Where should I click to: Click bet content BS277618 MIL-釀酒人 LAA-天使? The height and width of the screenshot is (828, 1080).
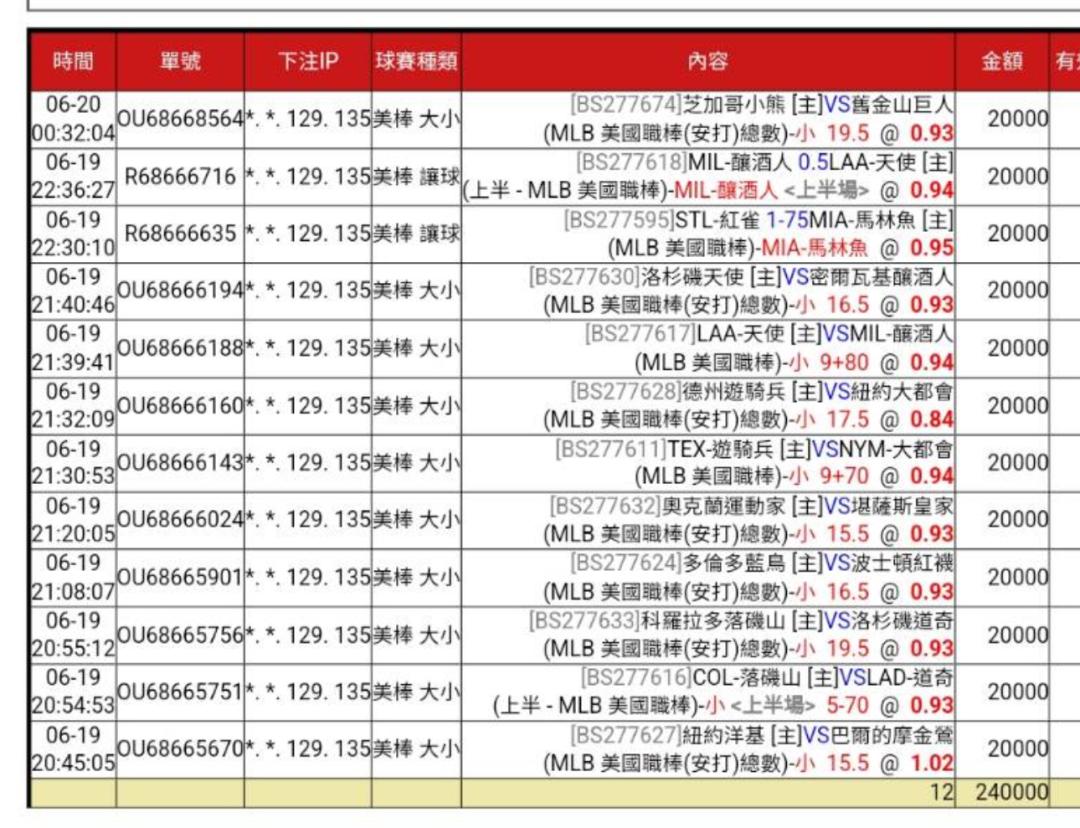pyautogui.click(x=708, y=176)
